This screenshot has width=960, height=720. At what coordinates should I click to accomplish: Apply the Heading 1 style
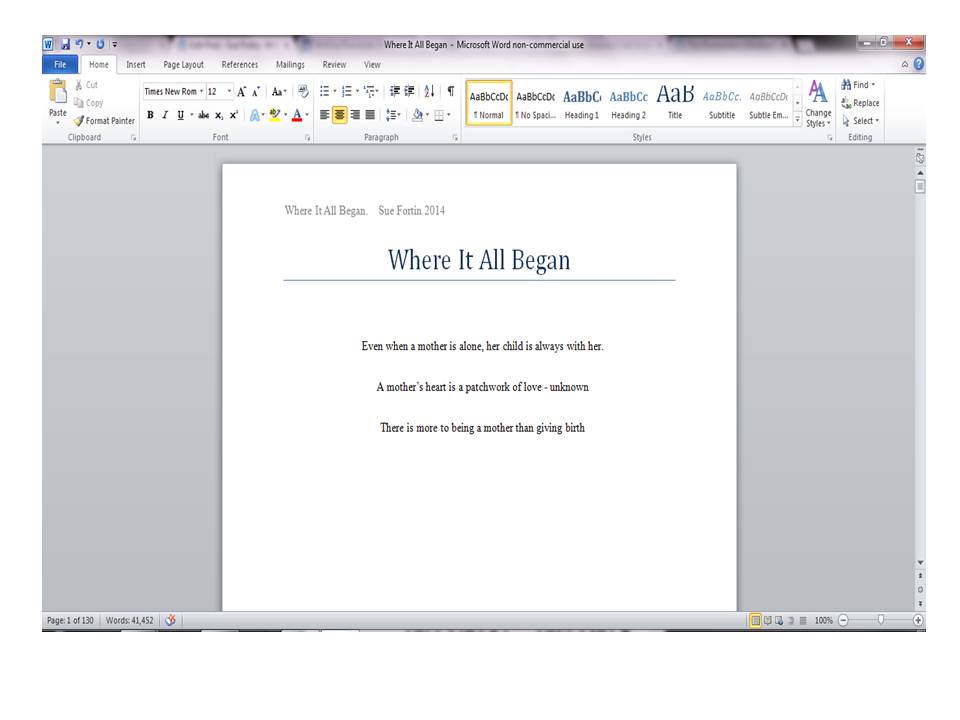(581, 103)
